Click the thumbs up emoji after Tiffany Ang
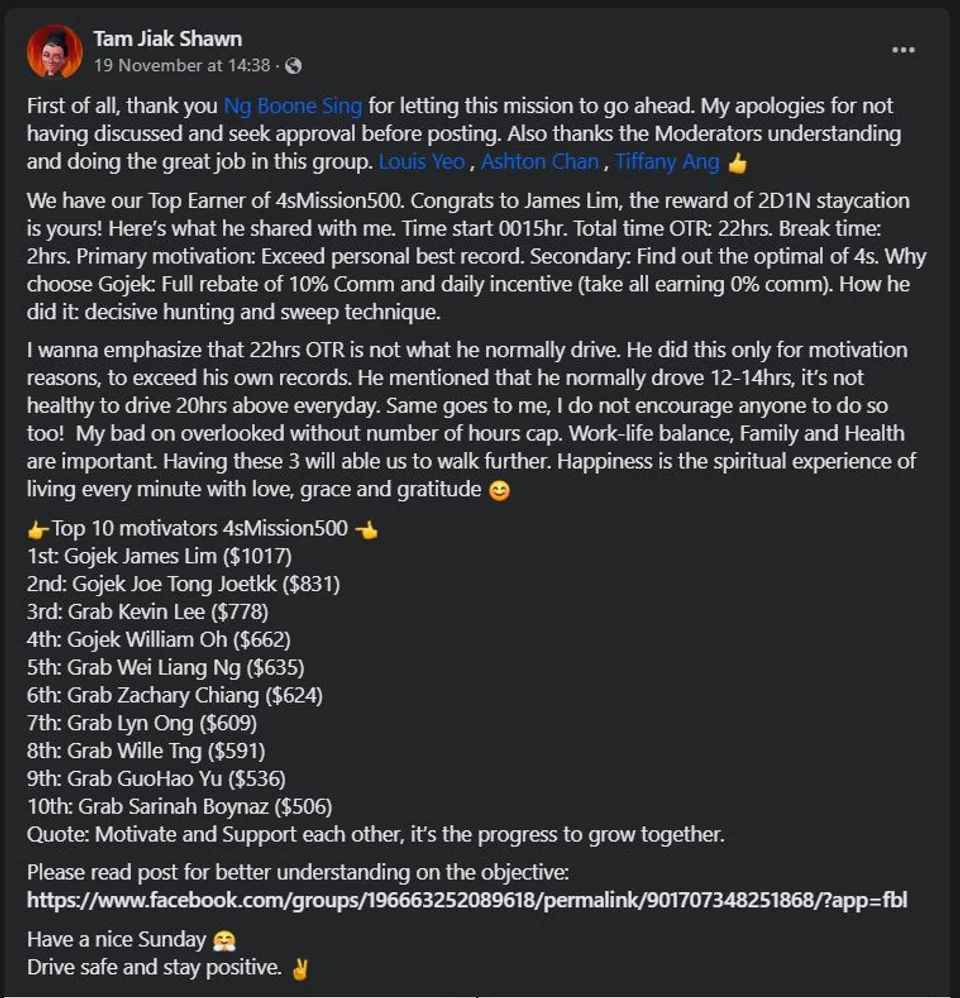 [x=737, y=162]
